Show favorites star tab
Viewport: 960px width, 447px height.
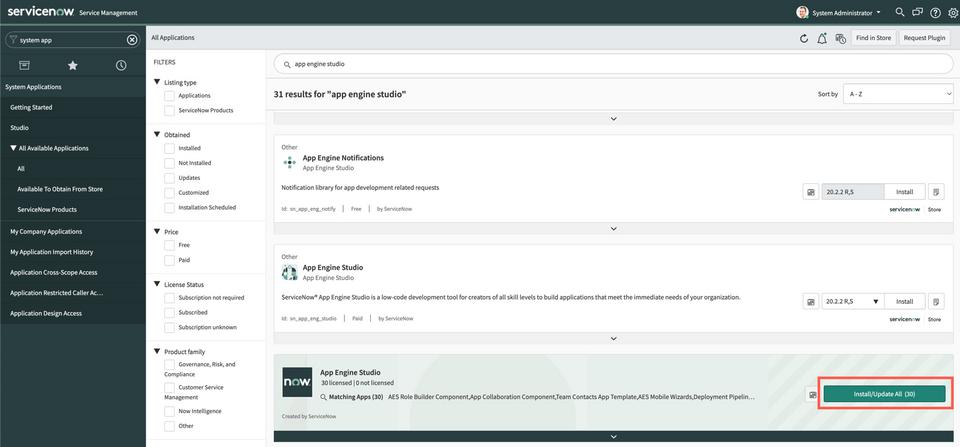(x=73, y=65)
